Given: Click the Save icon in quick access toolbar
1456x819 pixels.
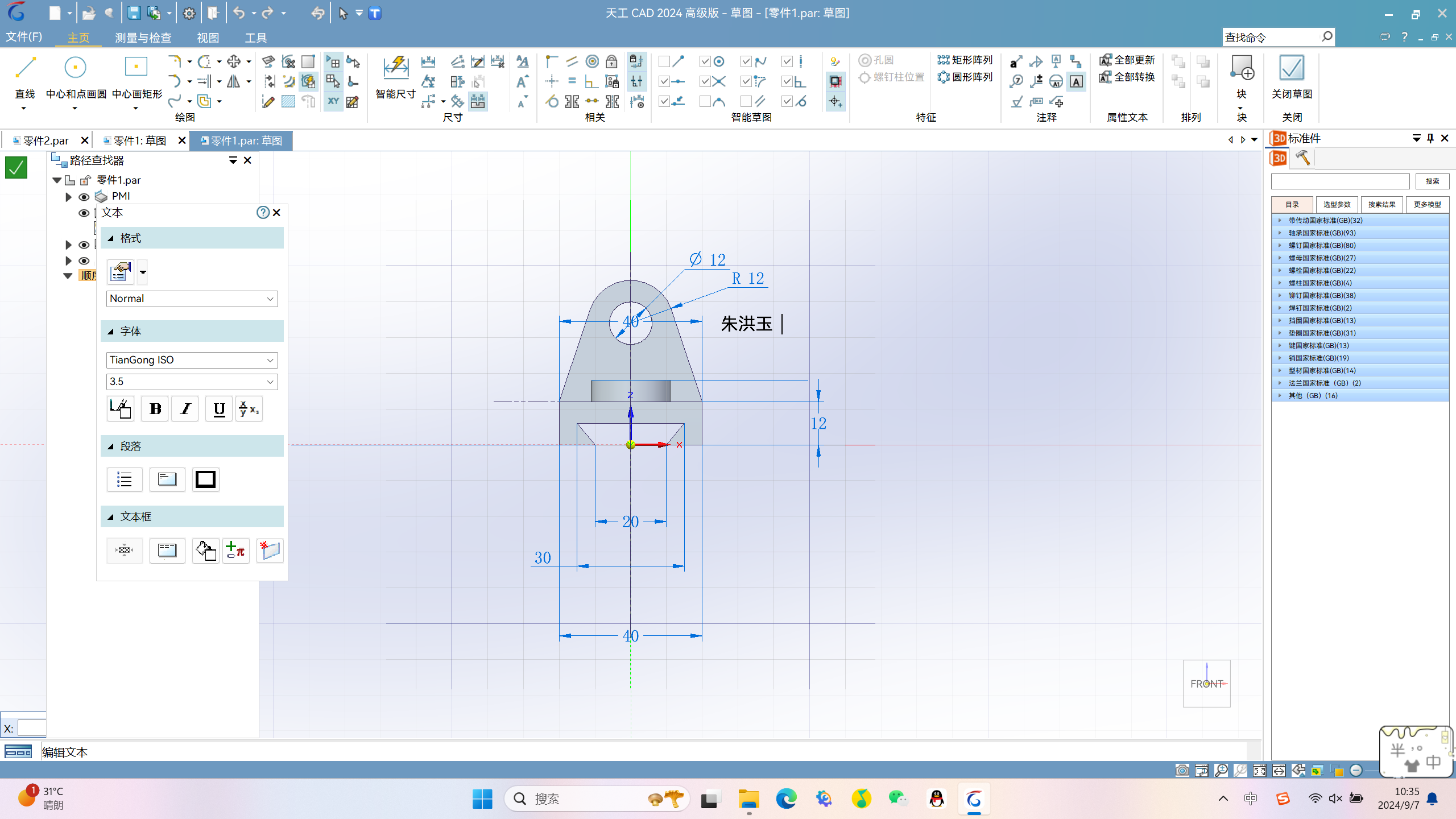Looking at the screenshot, I should click(134, 13).
